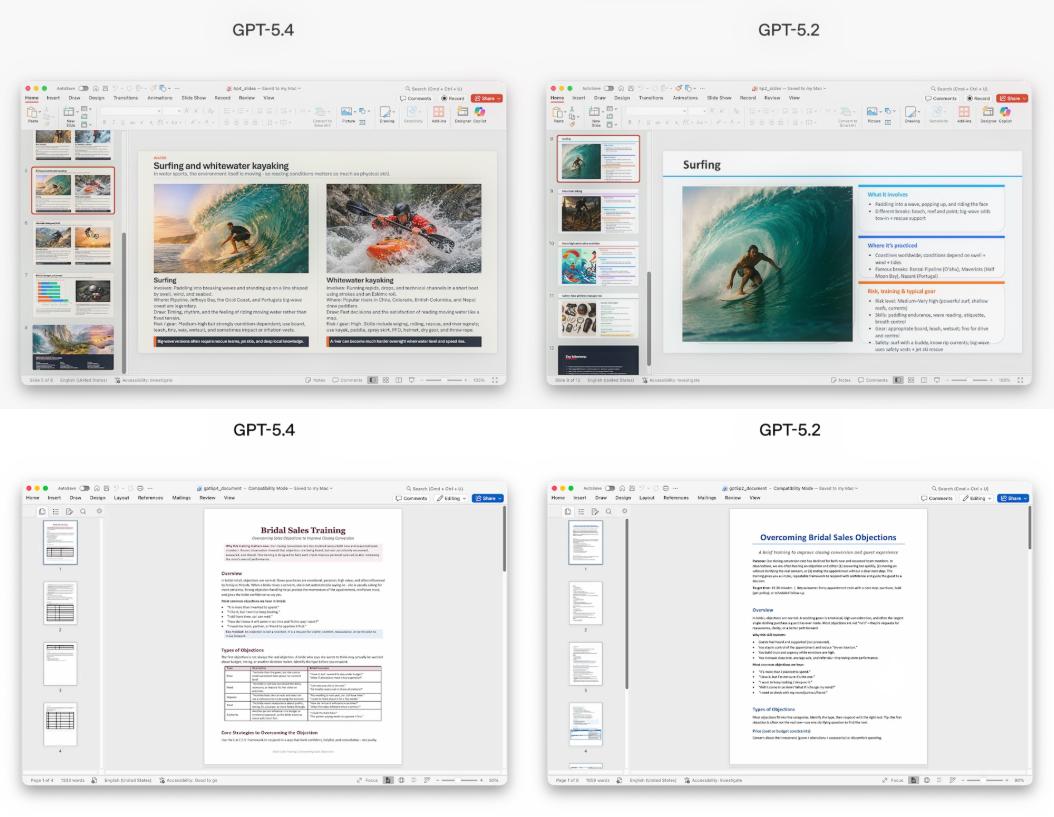Click search icon in bottom-left Word navigation pane
This screenshot has width=1054, height=817.
[x=82, y=511]
